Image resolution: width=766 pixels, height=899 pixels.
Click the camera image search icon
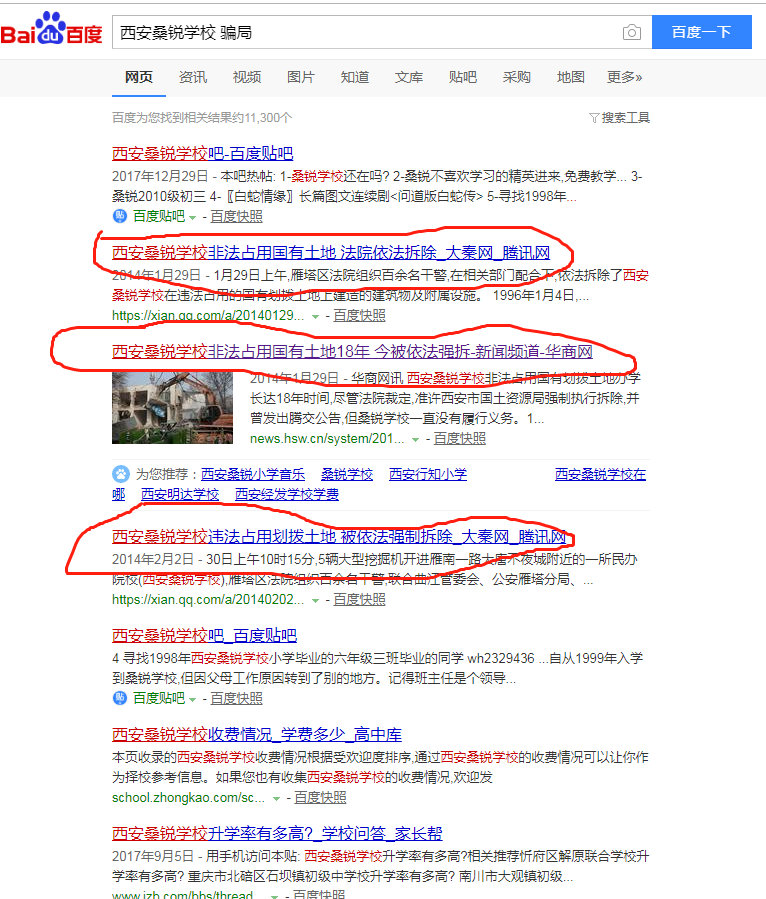(631, 33)
